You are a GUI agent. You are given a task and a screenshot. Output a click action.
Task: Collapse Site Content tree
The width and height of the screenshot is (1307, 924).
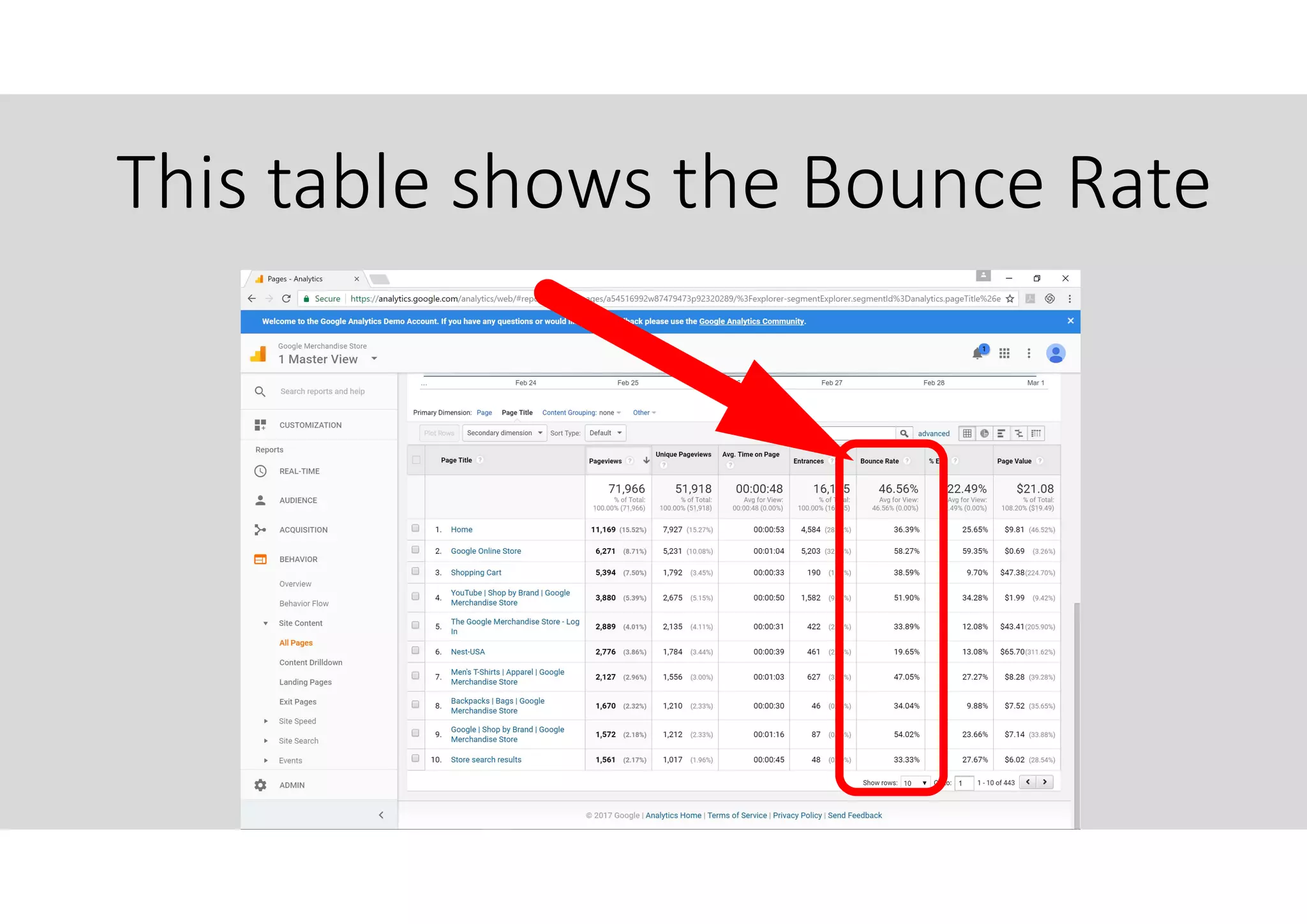pyautogui.click(x=265, y=623)
